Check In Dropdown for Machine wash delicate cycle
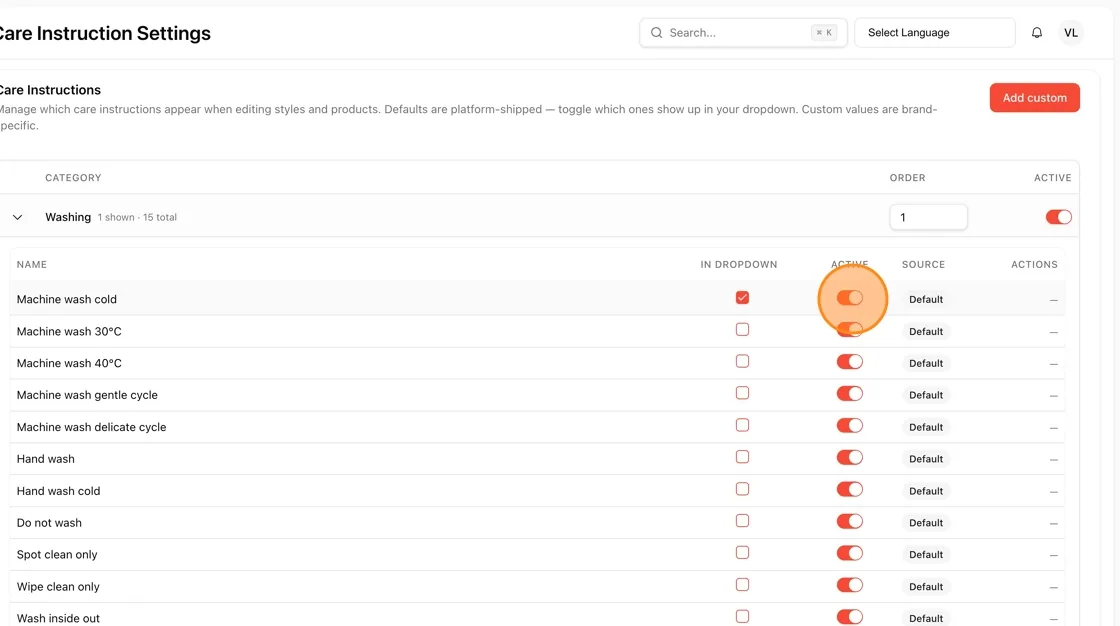The height and width of the screenshot is (626, 1120). pyautogui.click(x=742, y=425)
